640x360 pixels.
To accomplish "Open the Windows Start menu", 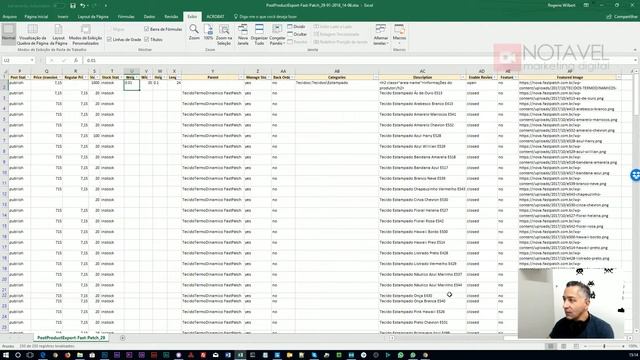I will [x=6, y=355].
